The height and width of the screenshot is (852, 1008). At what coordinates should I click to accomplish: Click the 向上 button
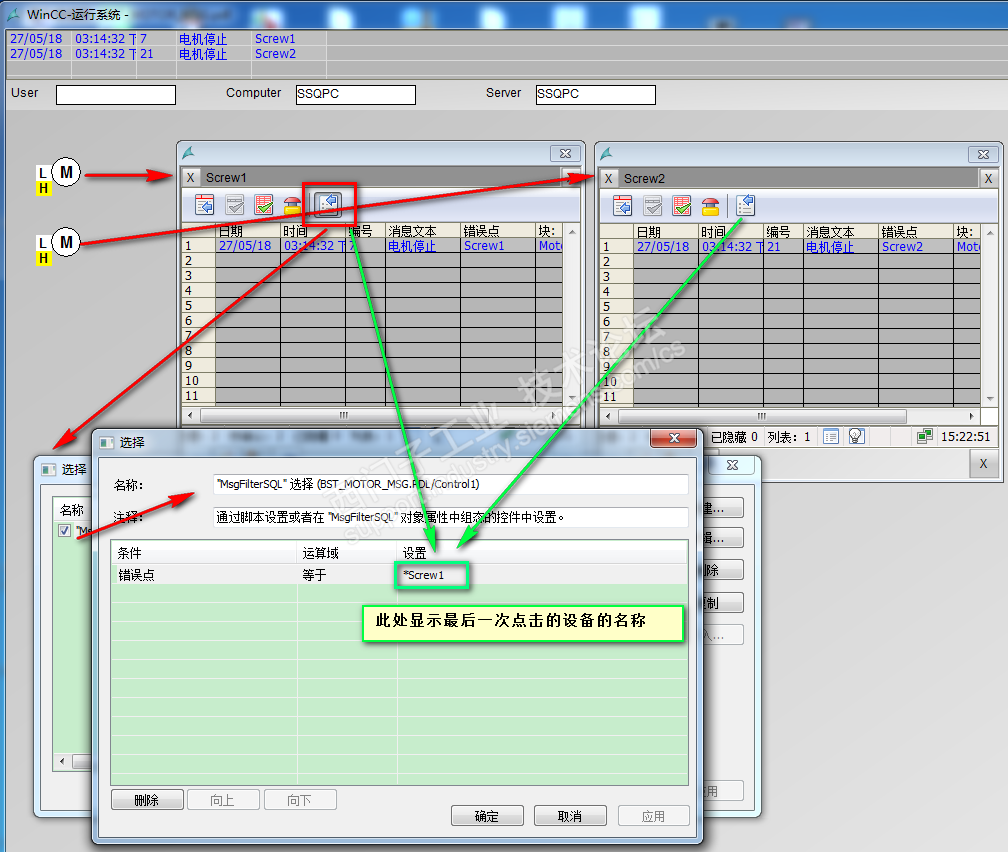click(222, 800)
